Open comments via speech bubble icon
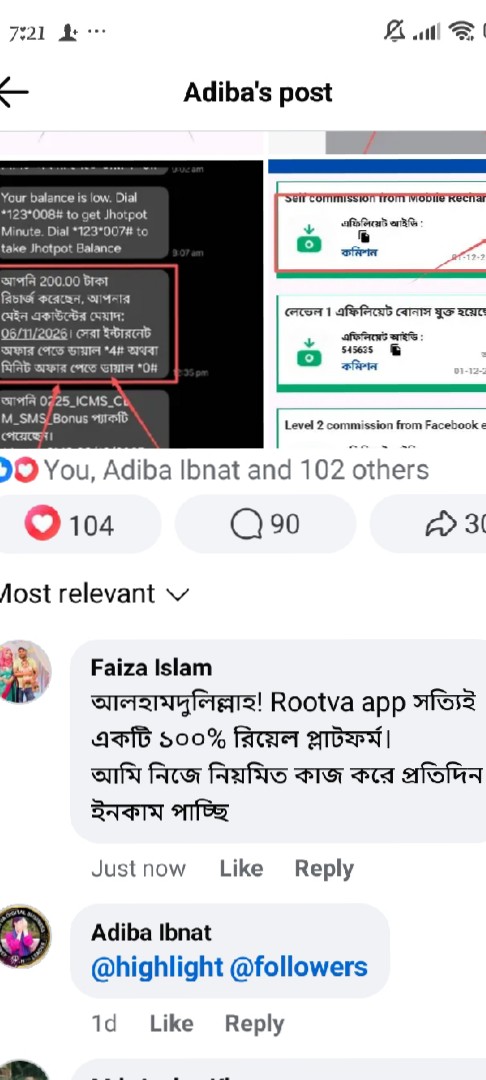 [x=246, y=525]
